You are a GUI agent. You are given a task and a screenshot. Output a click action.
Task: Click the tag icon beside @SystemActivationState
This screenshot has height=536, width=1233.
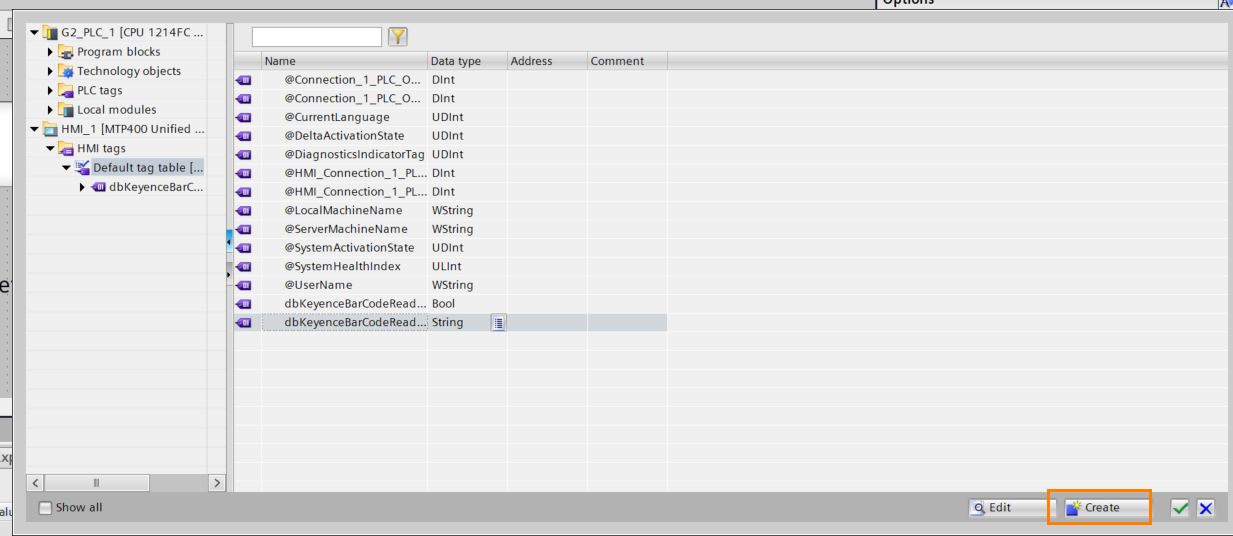244,248
